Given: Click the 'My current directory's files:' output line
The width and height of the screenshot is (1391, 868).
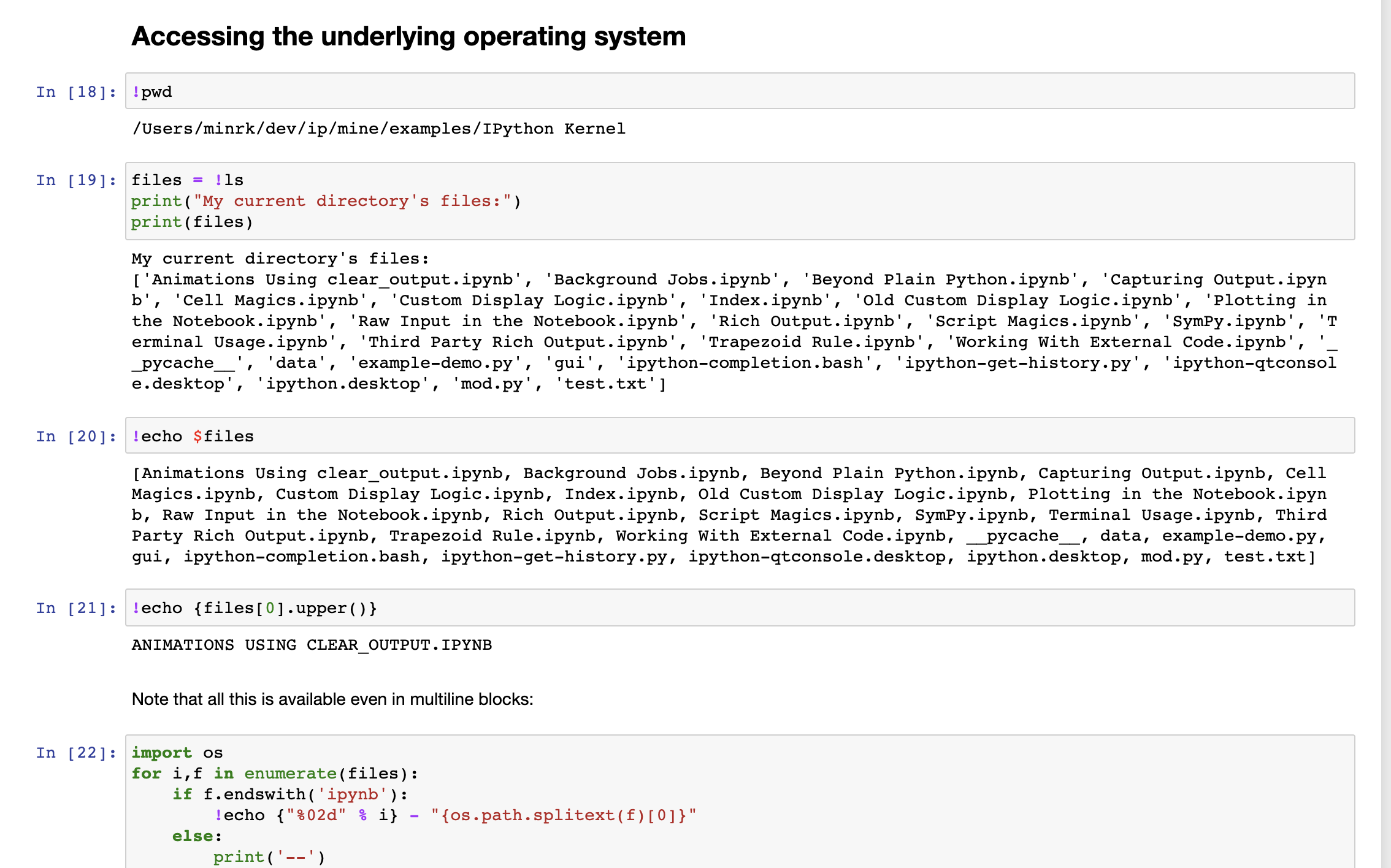Looking at the screenshot, I should [x=280, y=259].
